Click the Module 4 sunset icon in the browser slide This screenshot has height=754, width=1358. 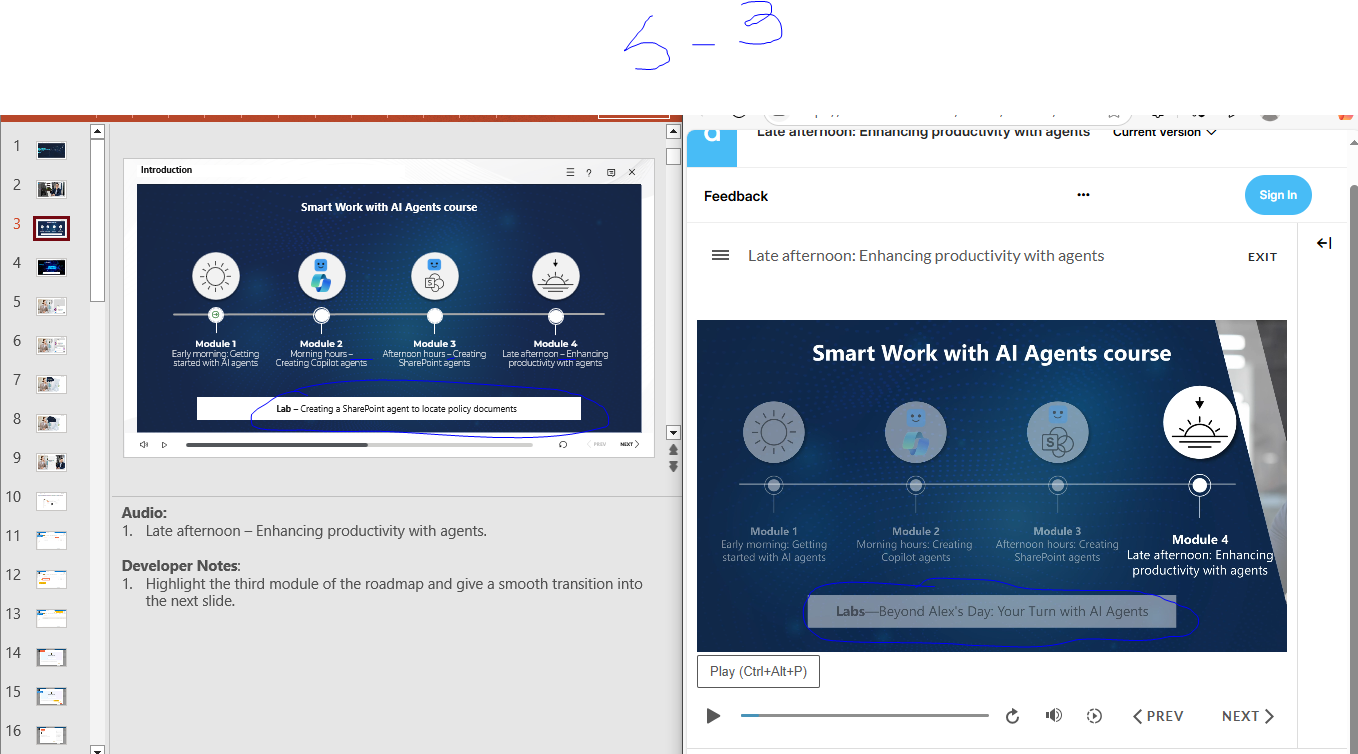[x=1200, y=422]
